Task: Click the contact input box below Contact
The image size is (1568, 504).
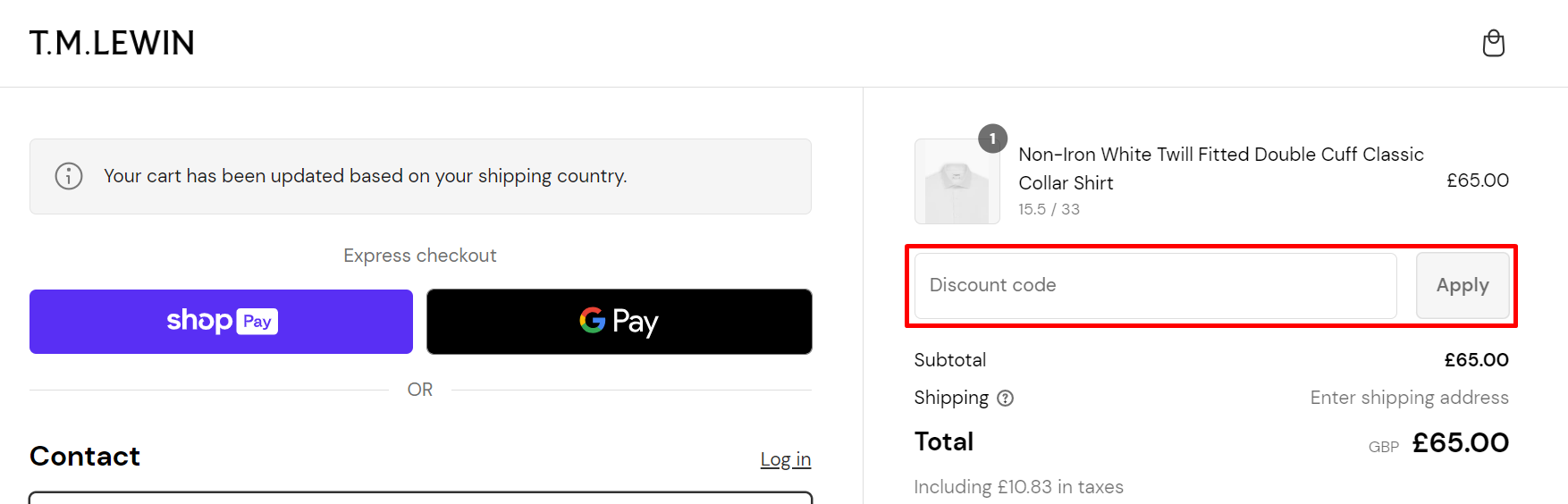Action: [x=420, y=497]
